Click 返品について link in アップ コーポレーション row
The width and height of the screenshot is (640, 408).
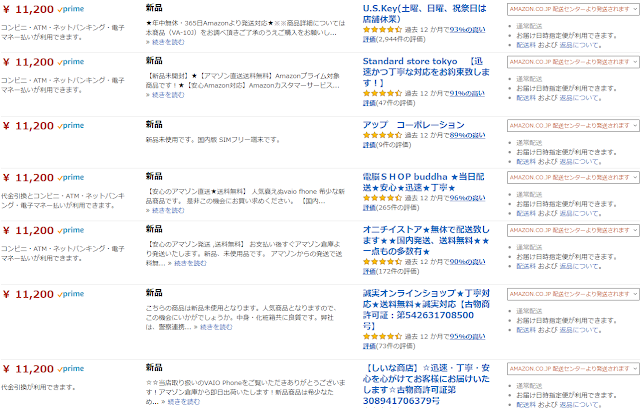point(579,162)
